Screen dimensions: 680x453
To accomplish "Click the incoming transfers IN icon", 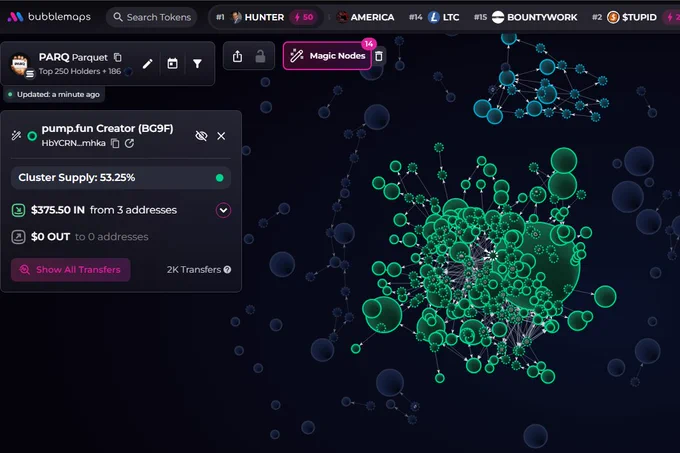I will click(18, 210).
